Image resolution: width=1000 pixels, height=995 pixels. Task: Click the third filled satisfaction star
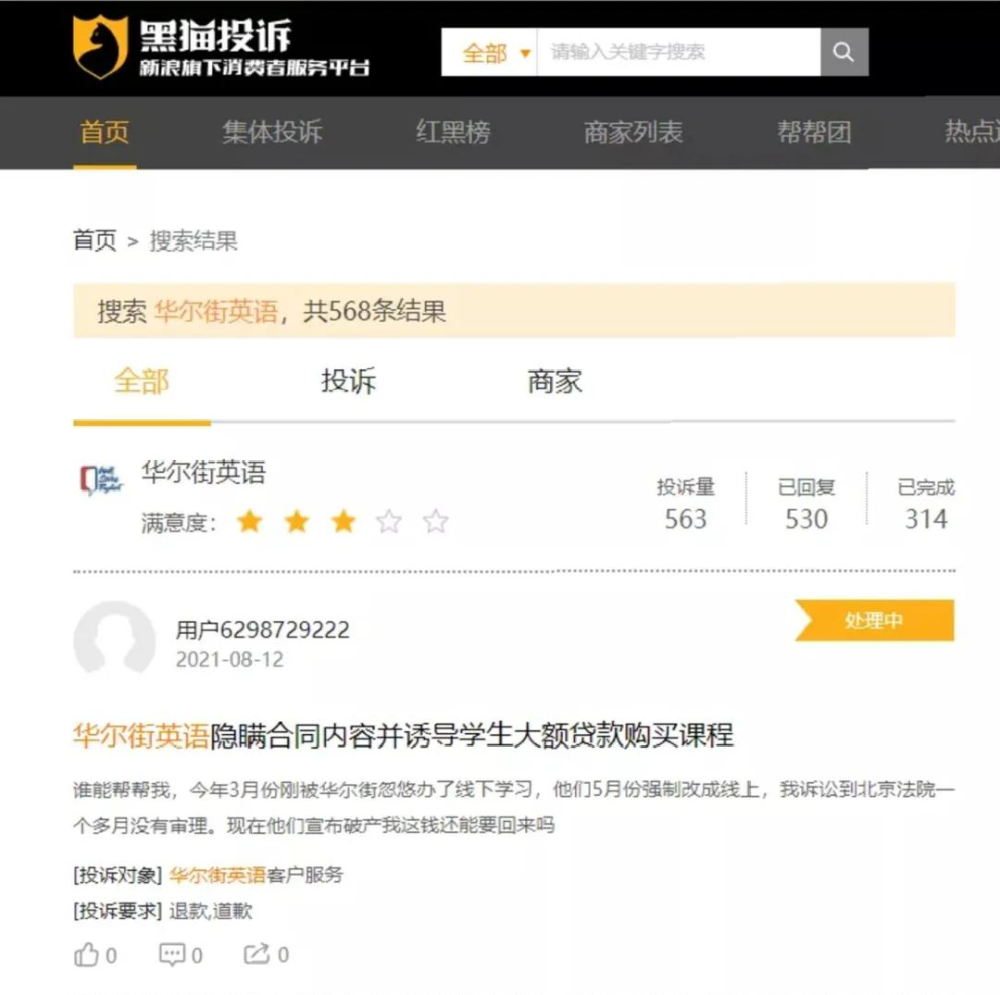pyautogui.click(x=343, y=522)
